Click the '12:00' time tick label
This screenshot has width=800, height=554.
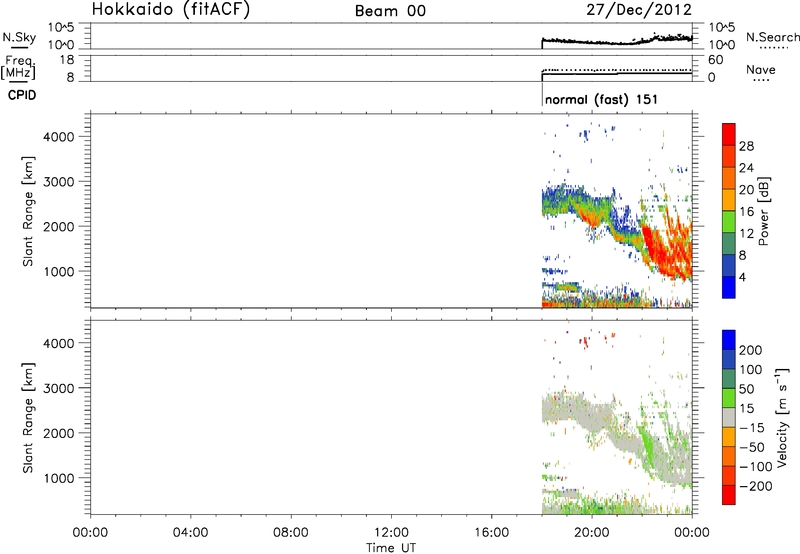tap(391, 533)
